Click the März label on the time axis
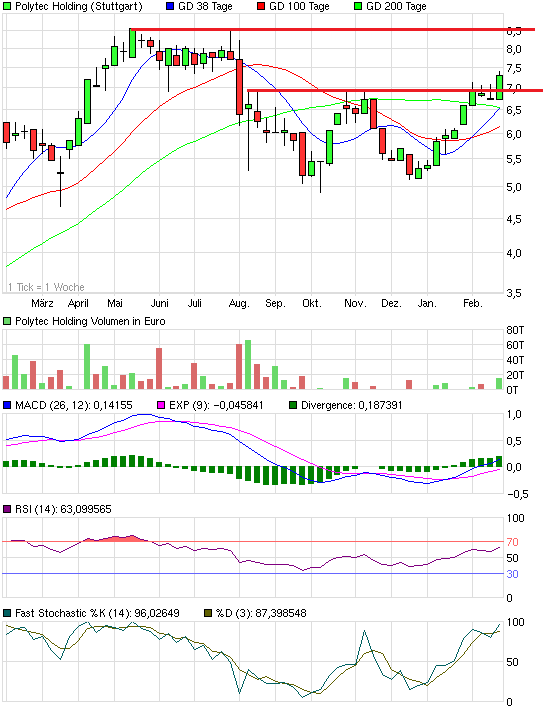This screenshot has width=545, height=710. coord(42,303)
